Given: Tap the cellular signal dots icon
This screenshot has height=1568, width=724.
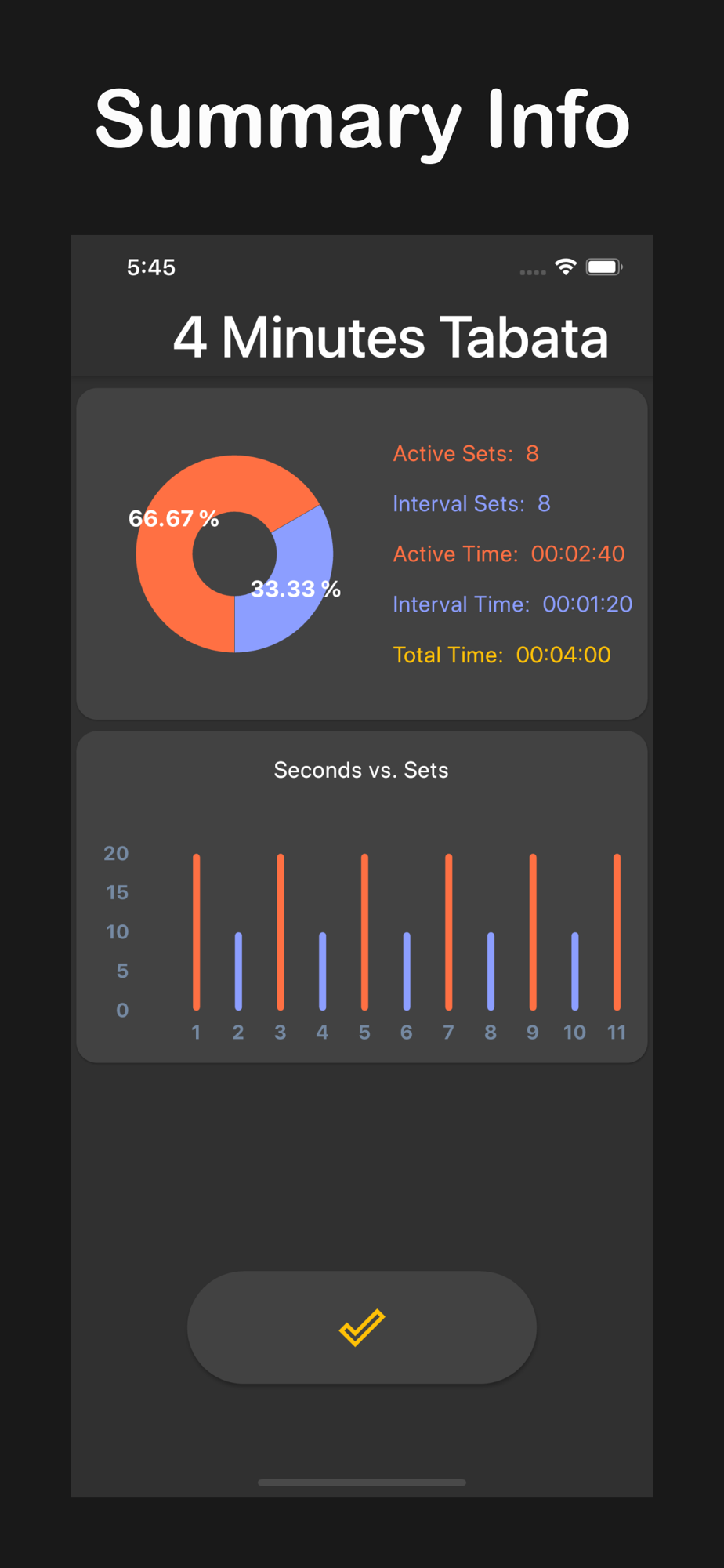Looking at the screenshot, I should [533, 272].
